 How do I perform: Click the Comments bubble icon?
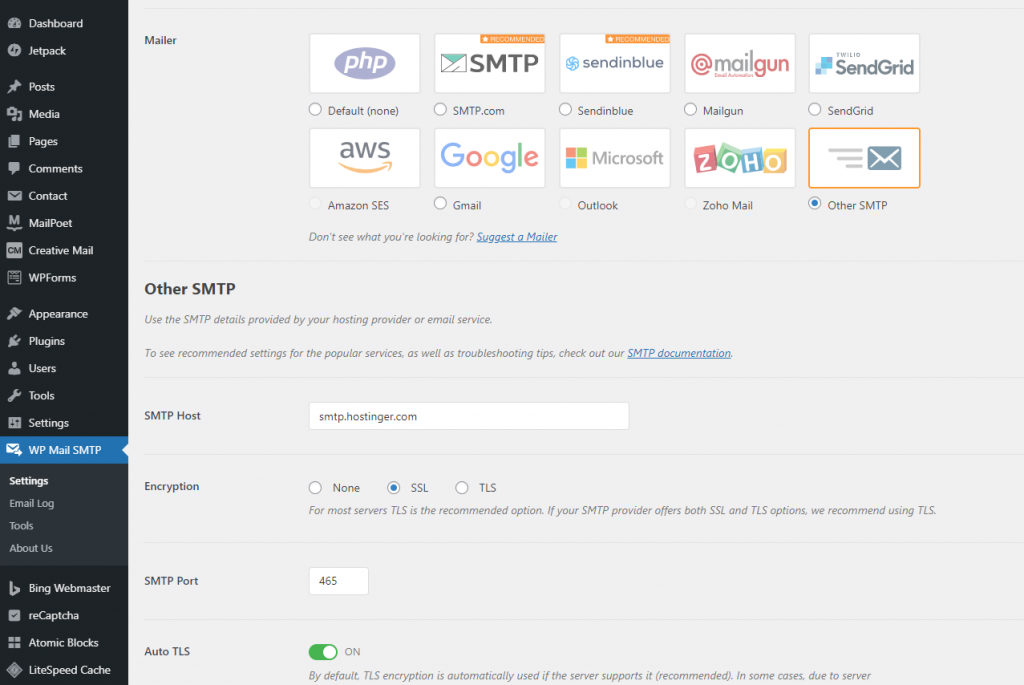click(14, 168)
